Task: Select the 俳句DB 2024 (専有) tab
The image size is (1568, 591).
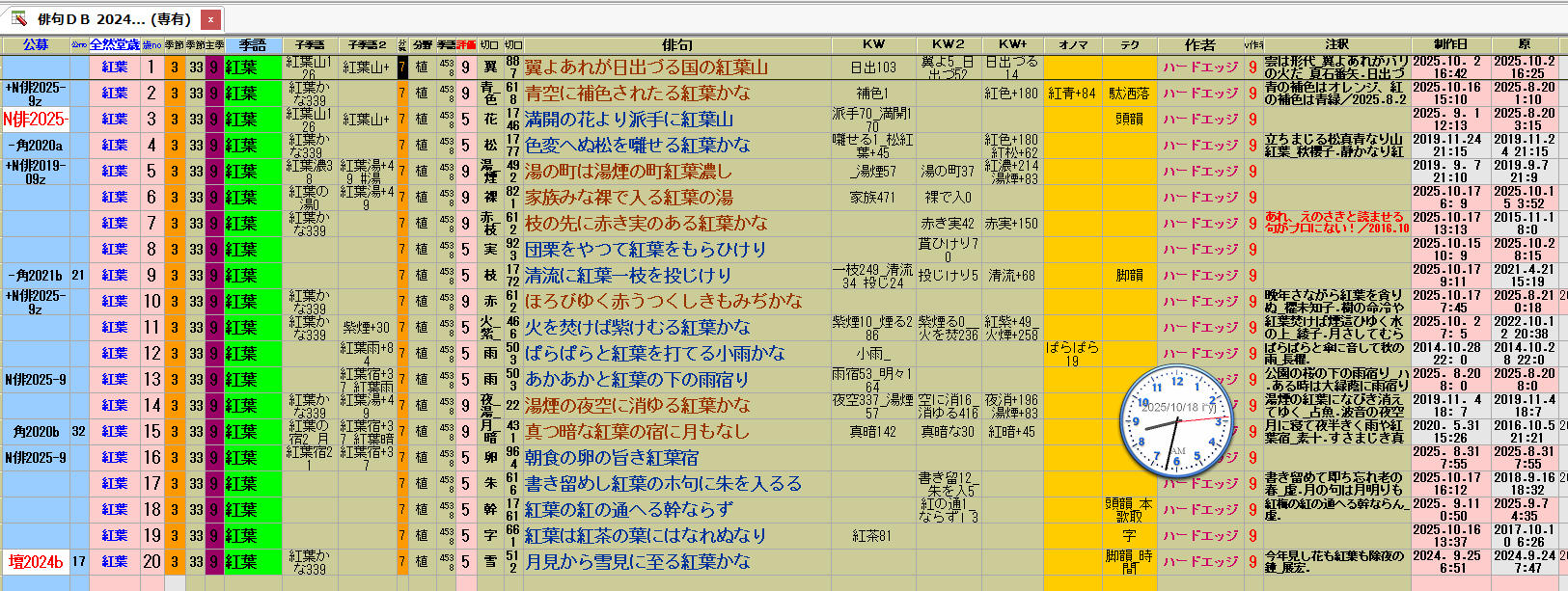Action: coord(114,19)
